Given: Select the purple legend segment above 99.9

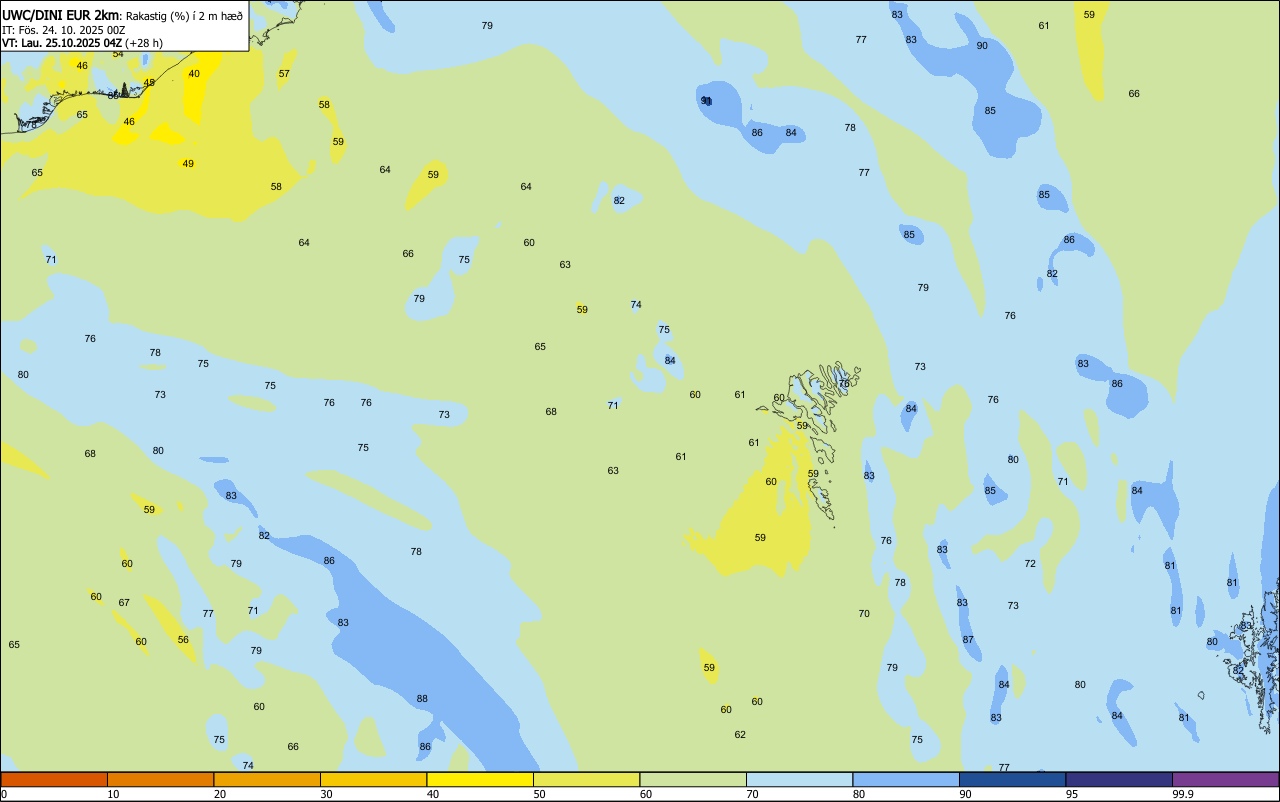Looking at the screenshot, I should coord(1225,779).
